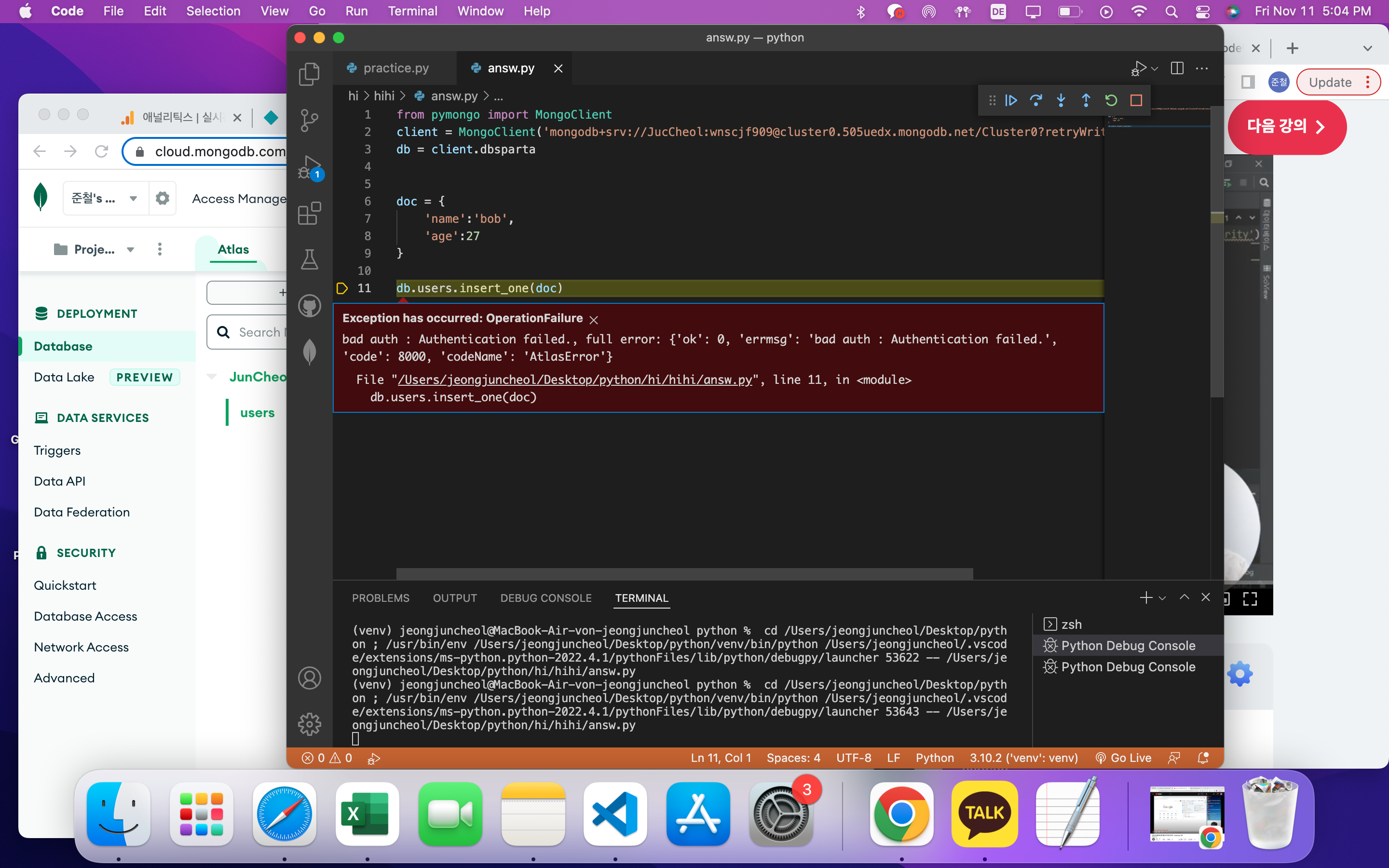Click the debug Continue button
Viewport: 1389px width, 868px height.
pos(1011,100)
